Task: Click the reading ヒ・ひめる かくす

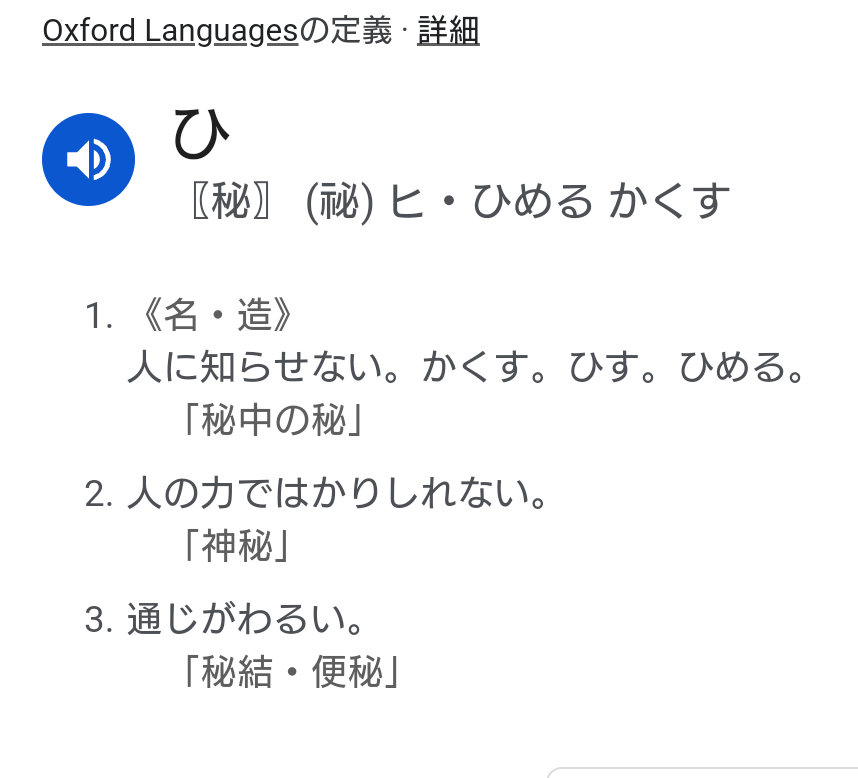Action: 559,201
